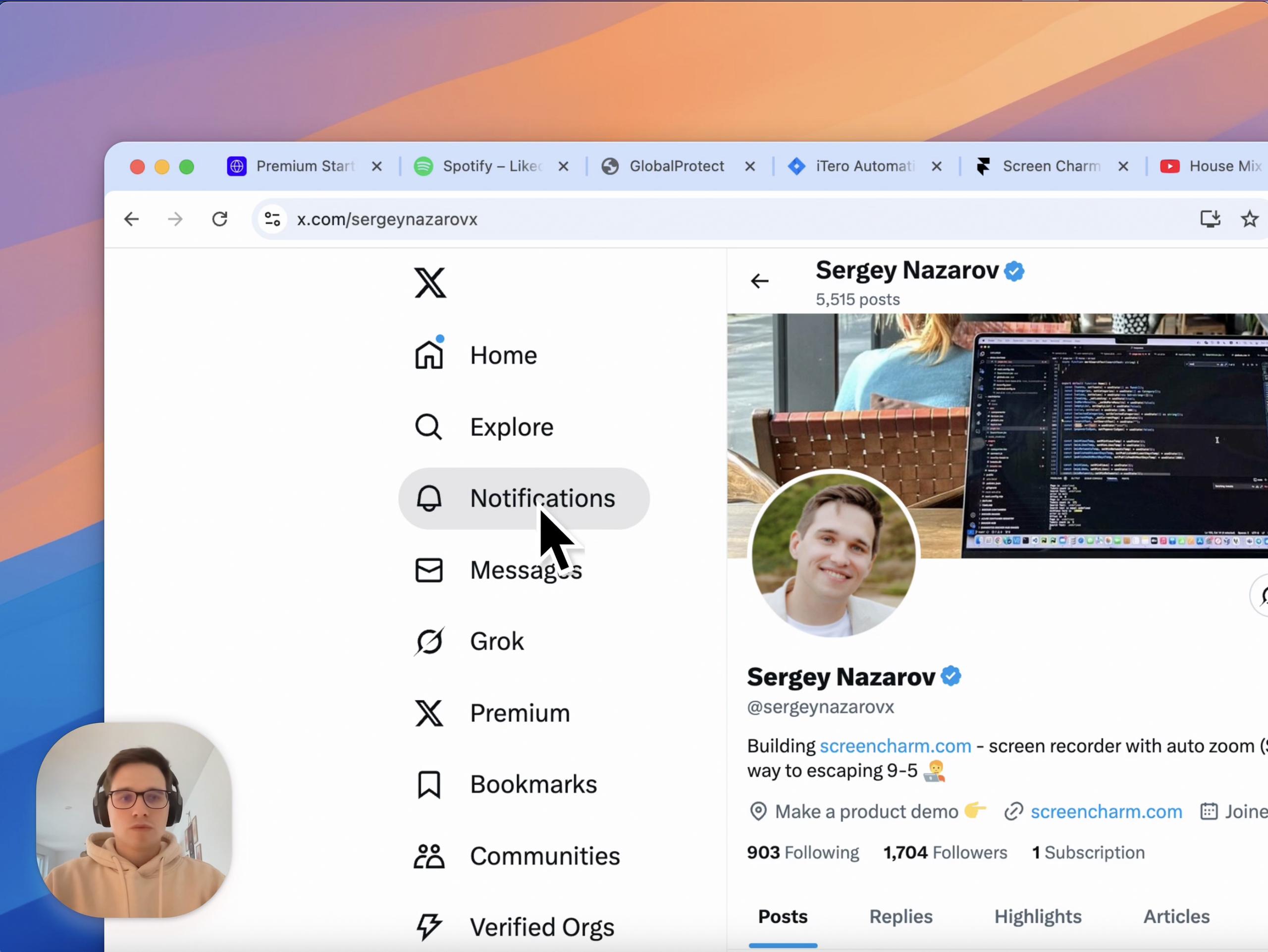View the 1,704 Followers list

[x=945, y=852]
